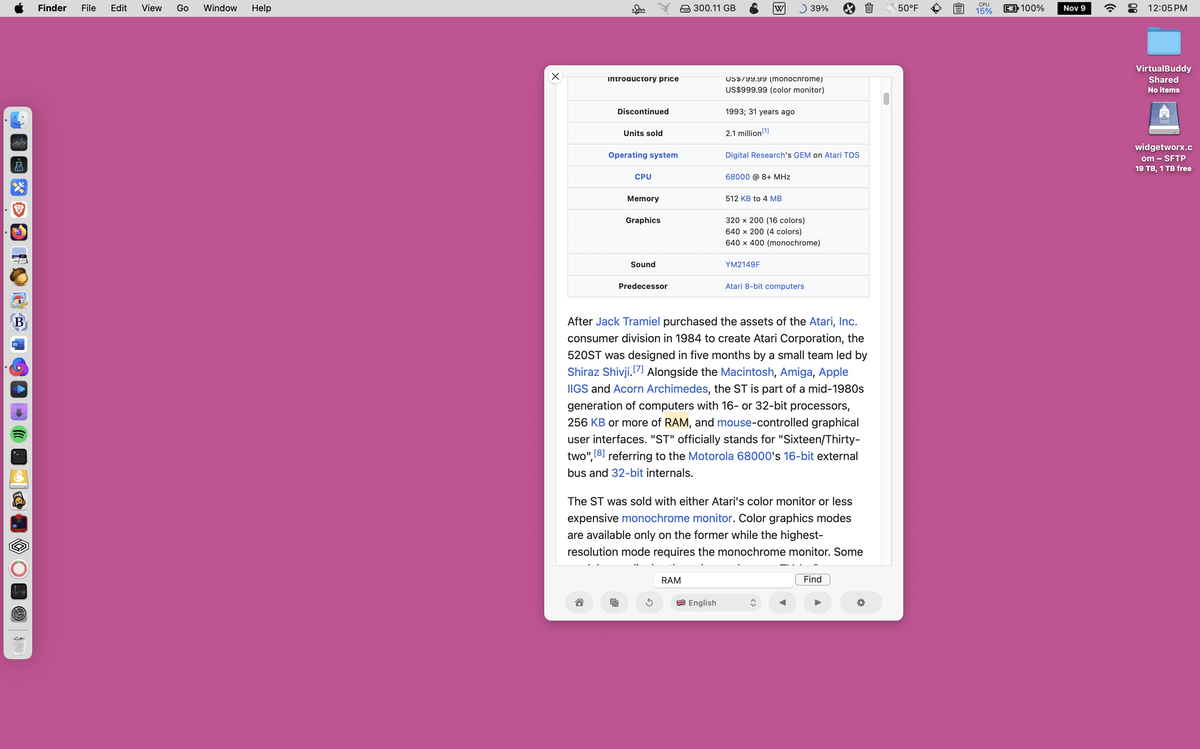The width and height of the screenshot is (1200, 749).
Task: Click the 100% battery menu bar icon
Action: pos(1024,8)
